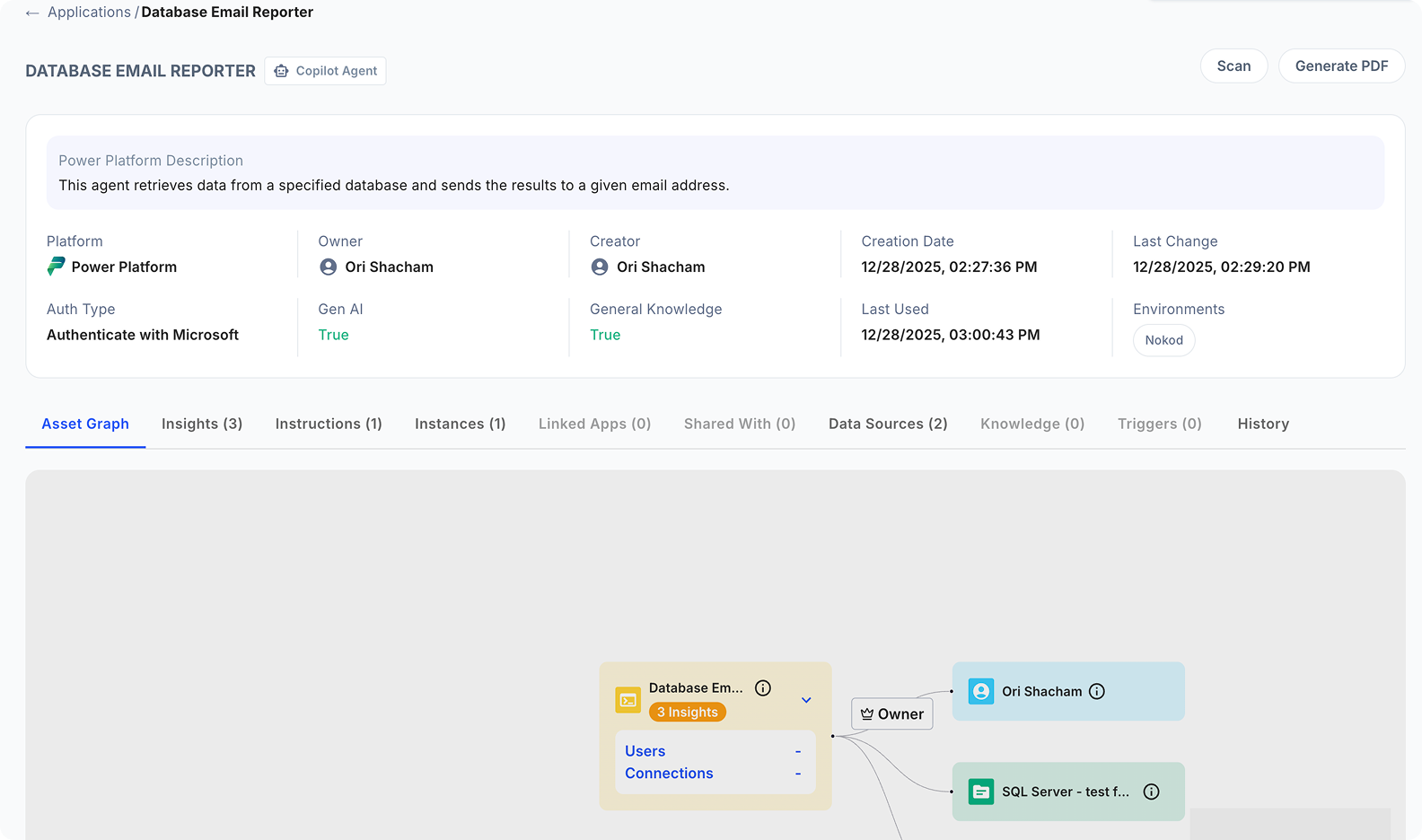
Task: Click the Copilot Agent robot icon
Action: 281,71
